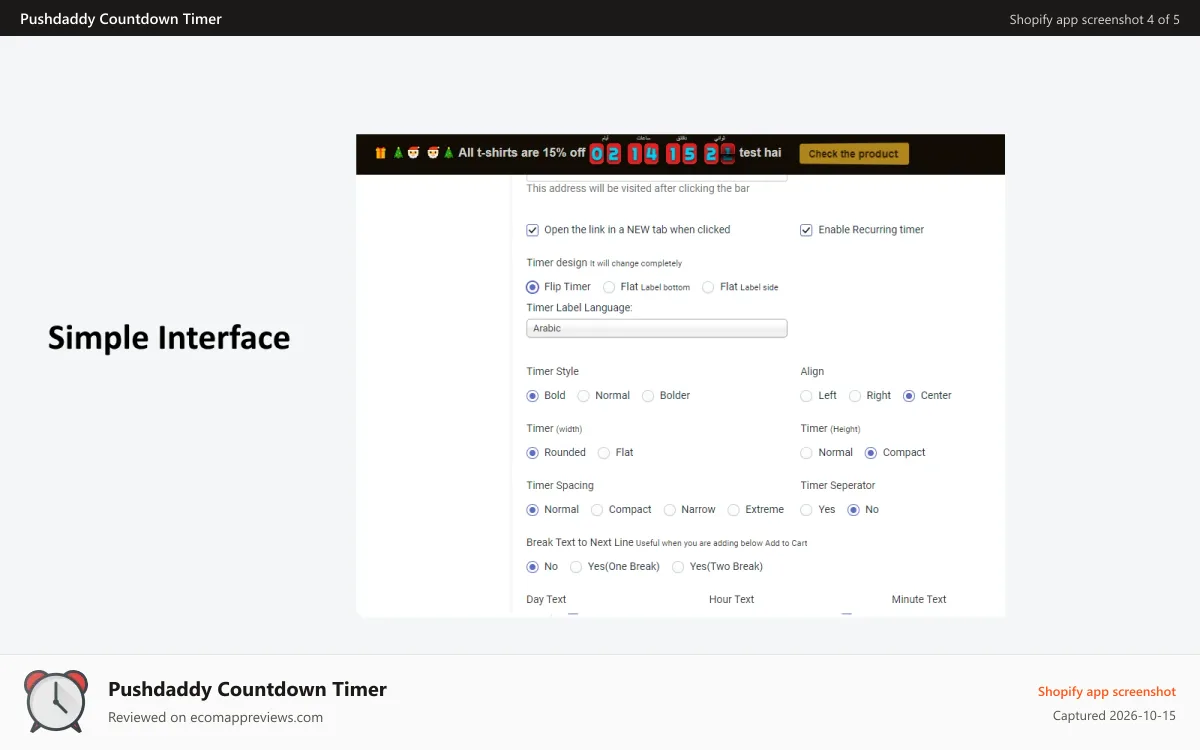
Task: Select Normal timer height
Action: [x=806, y=453]
